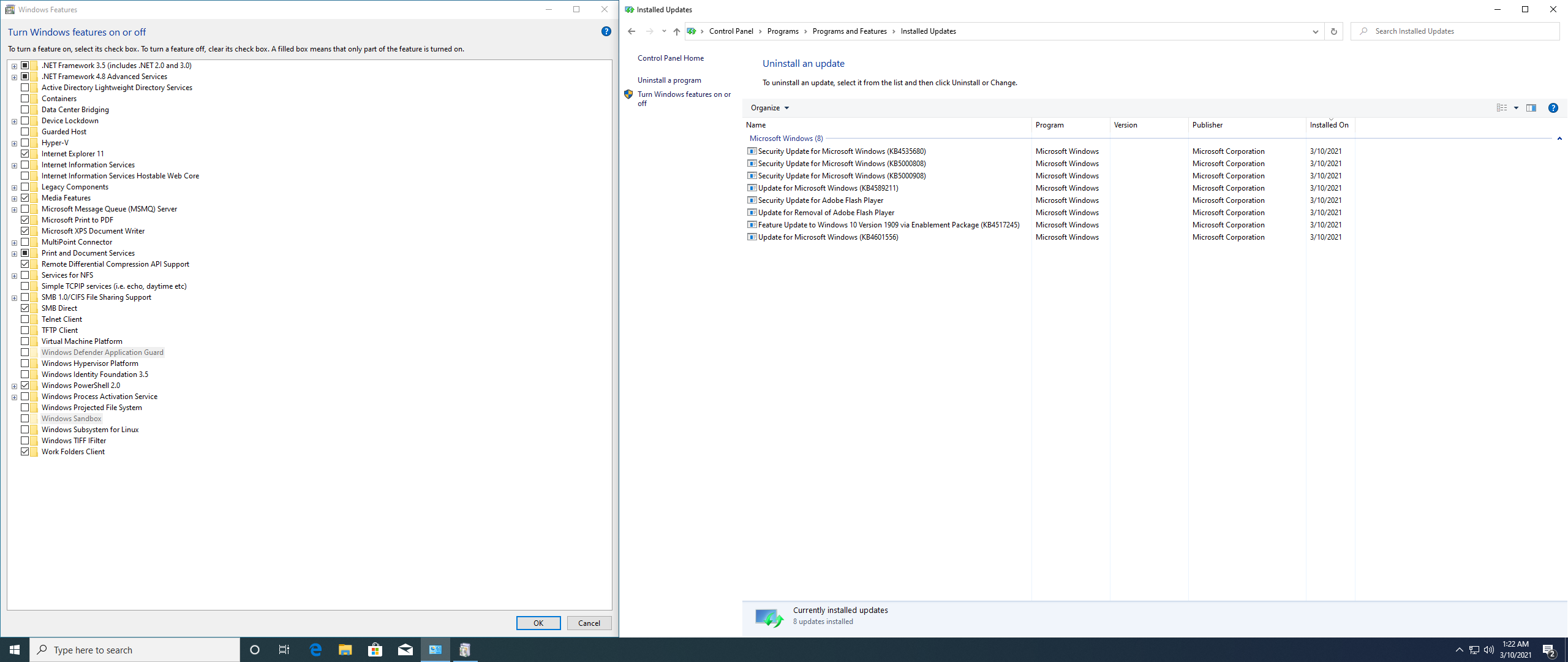Click the volume tray icon
Image resolution: width=1568 pixels, height=662 pixels.
point(1489,650)
